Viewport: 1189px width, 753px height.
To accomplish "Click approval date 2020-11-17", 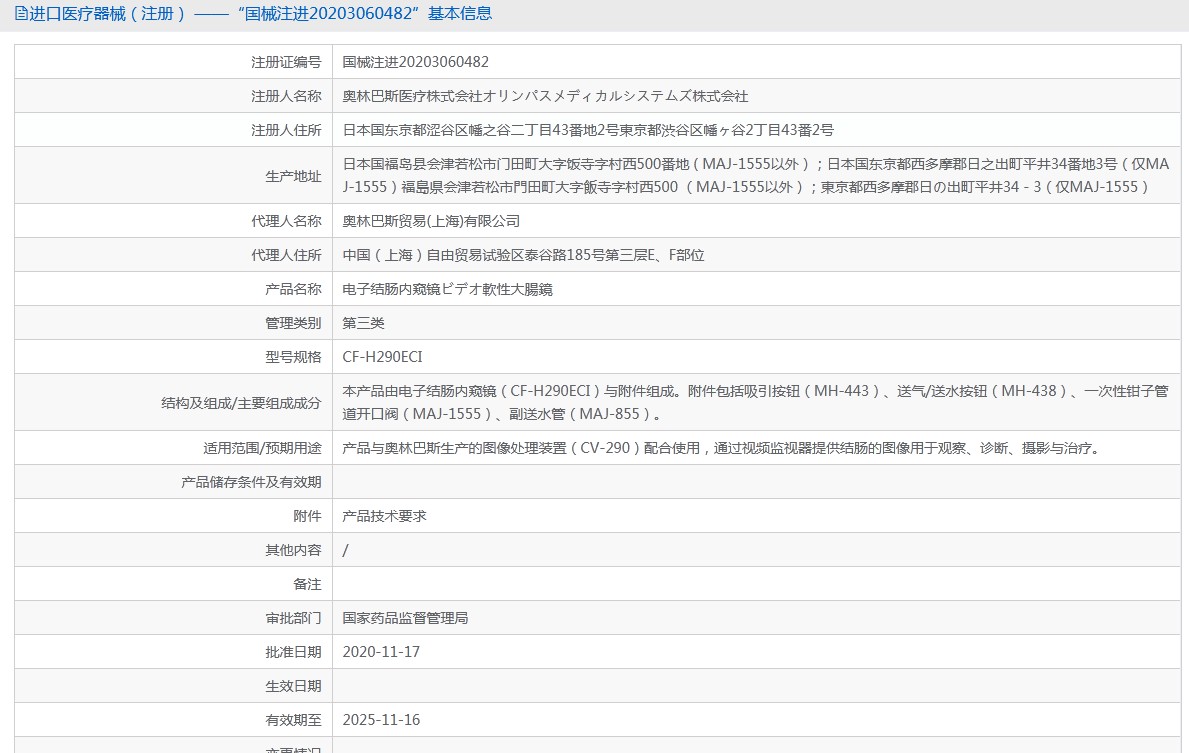I will coord(381,652).
